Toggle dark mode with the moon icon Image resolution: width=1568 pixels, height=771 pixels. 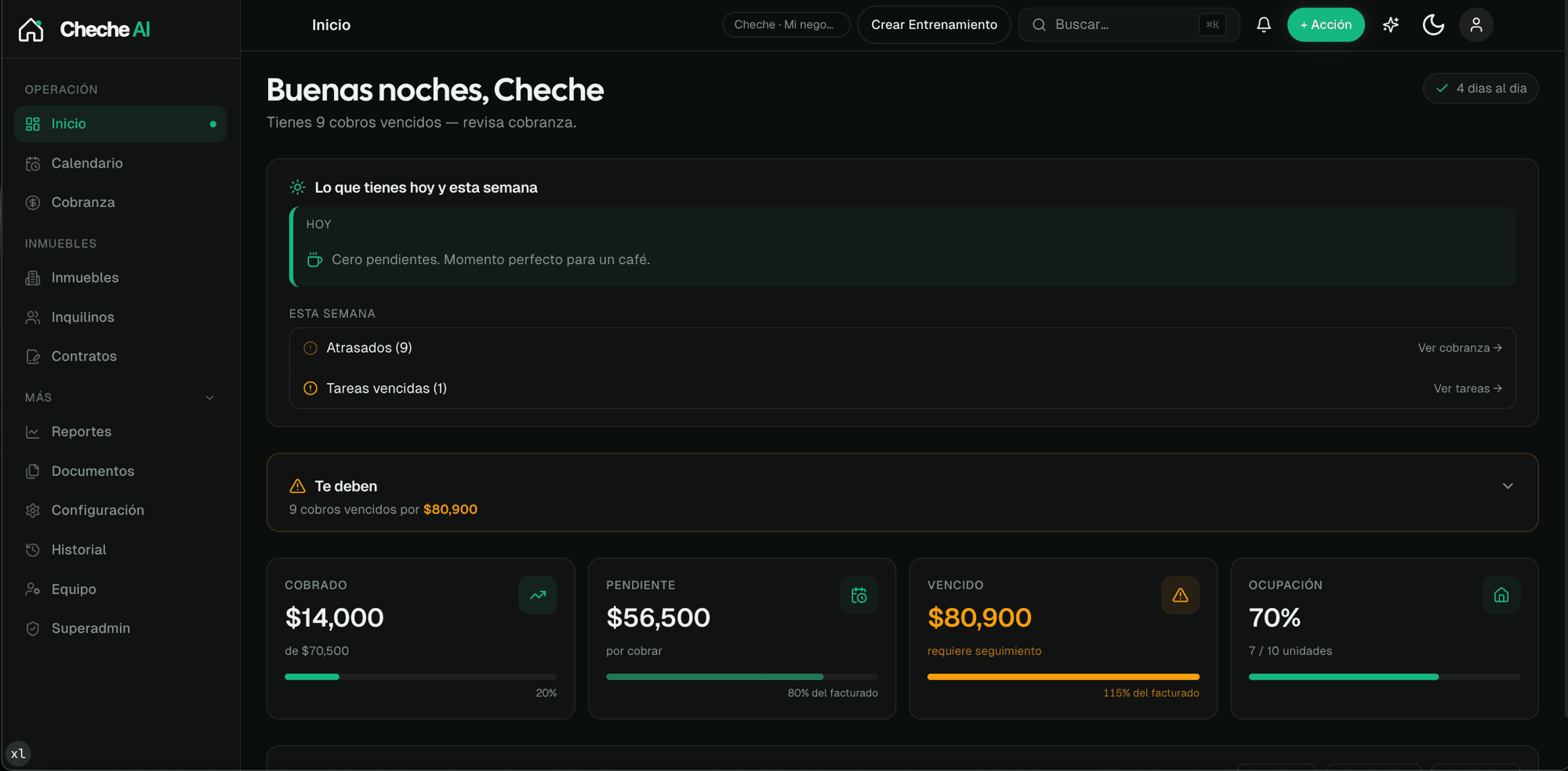coord(1433,25)
